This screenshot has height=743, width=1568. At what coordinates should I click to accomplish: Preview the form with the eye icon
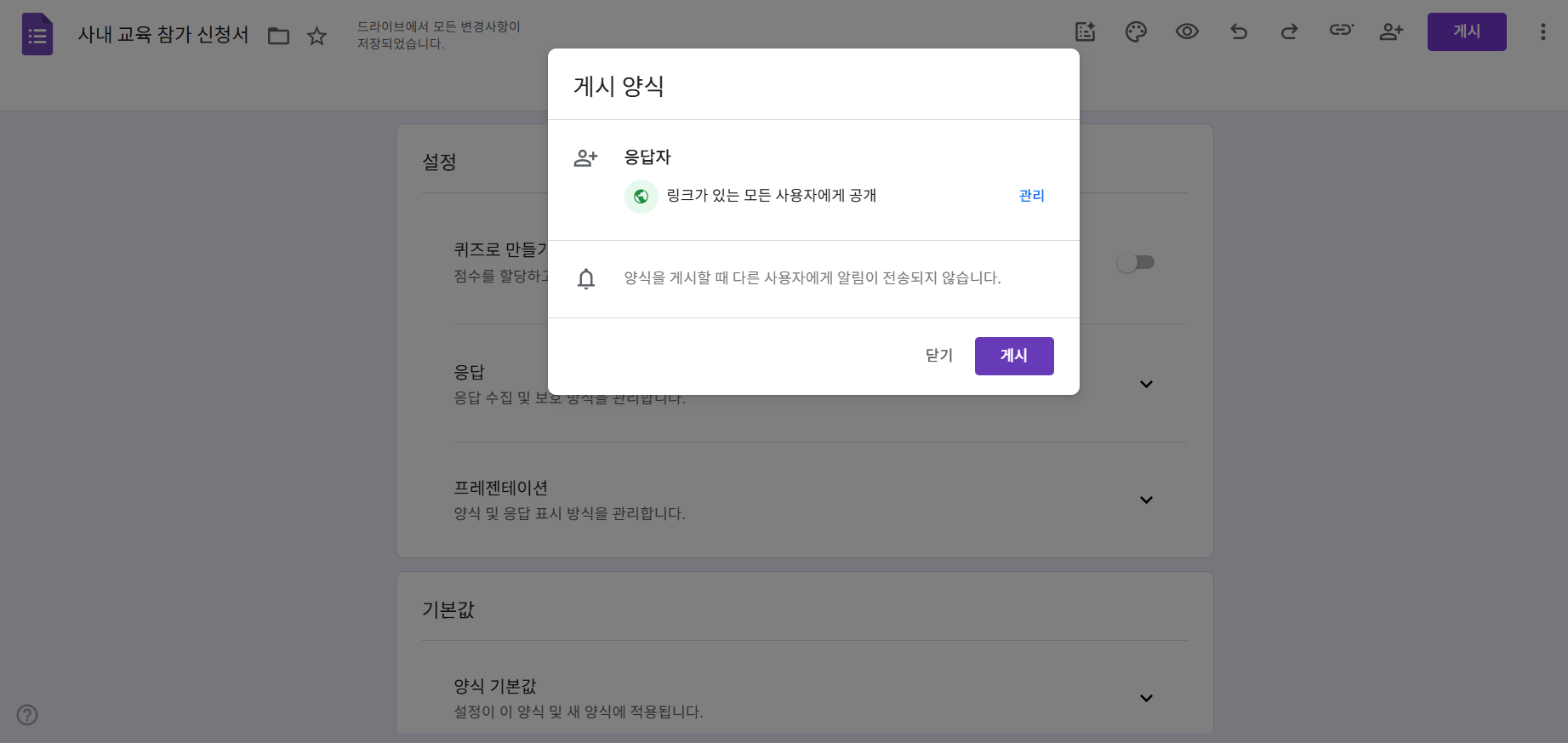(1187, 31)
